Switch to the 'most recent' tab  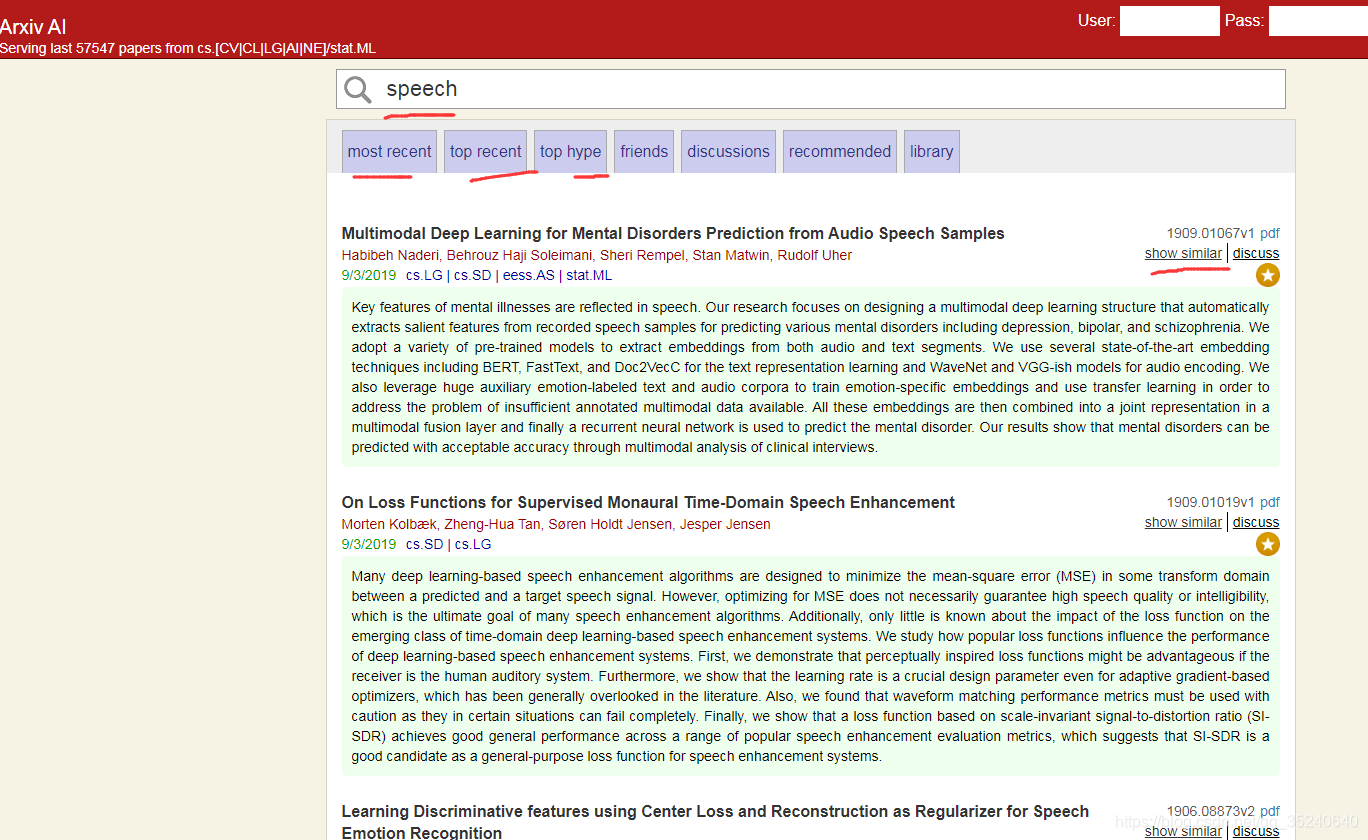click(389, 152)
